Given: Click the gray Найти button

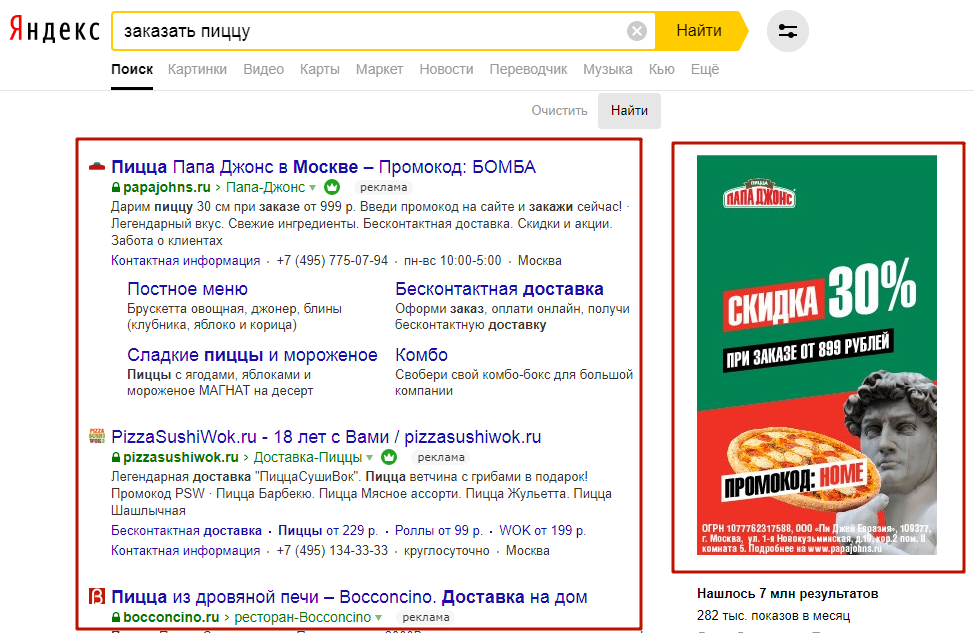Looking at the screenshot, I should pyautogui.click(x=629, y=111).
